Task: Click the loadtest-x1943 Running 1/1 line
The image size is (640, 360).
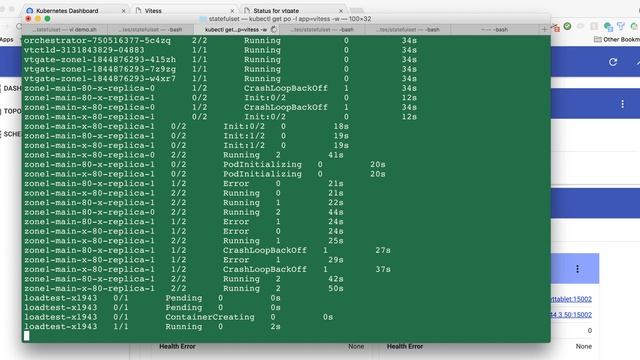Action: (152, 327)
